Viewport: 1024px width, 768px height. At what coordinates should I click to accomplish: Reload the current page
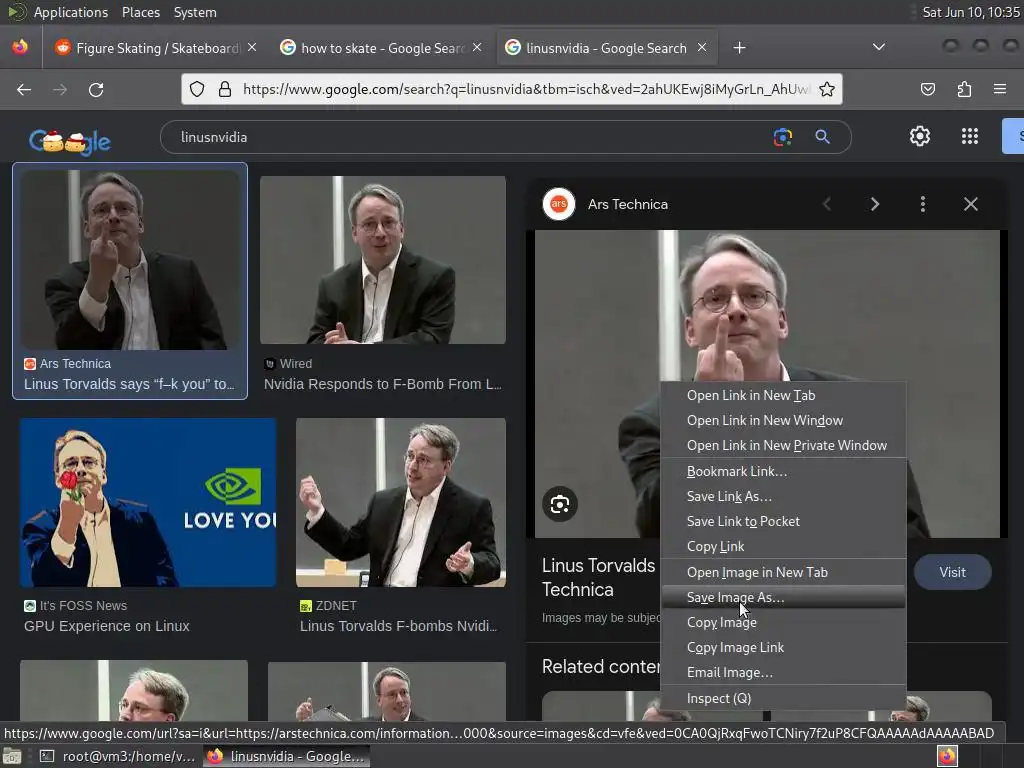[96, 89]
